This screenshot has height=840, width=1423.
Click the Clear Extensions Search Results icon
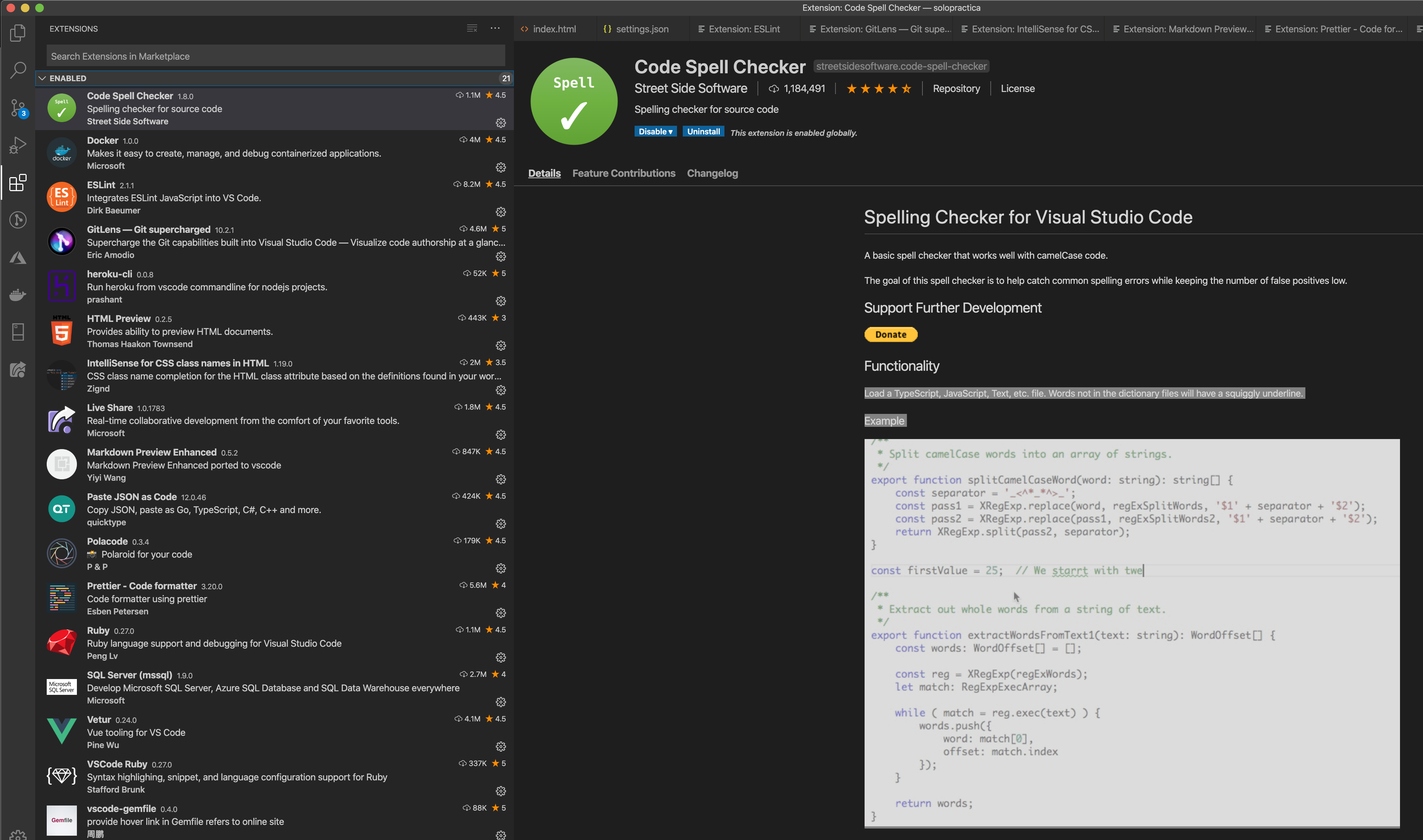click(471, 28)
